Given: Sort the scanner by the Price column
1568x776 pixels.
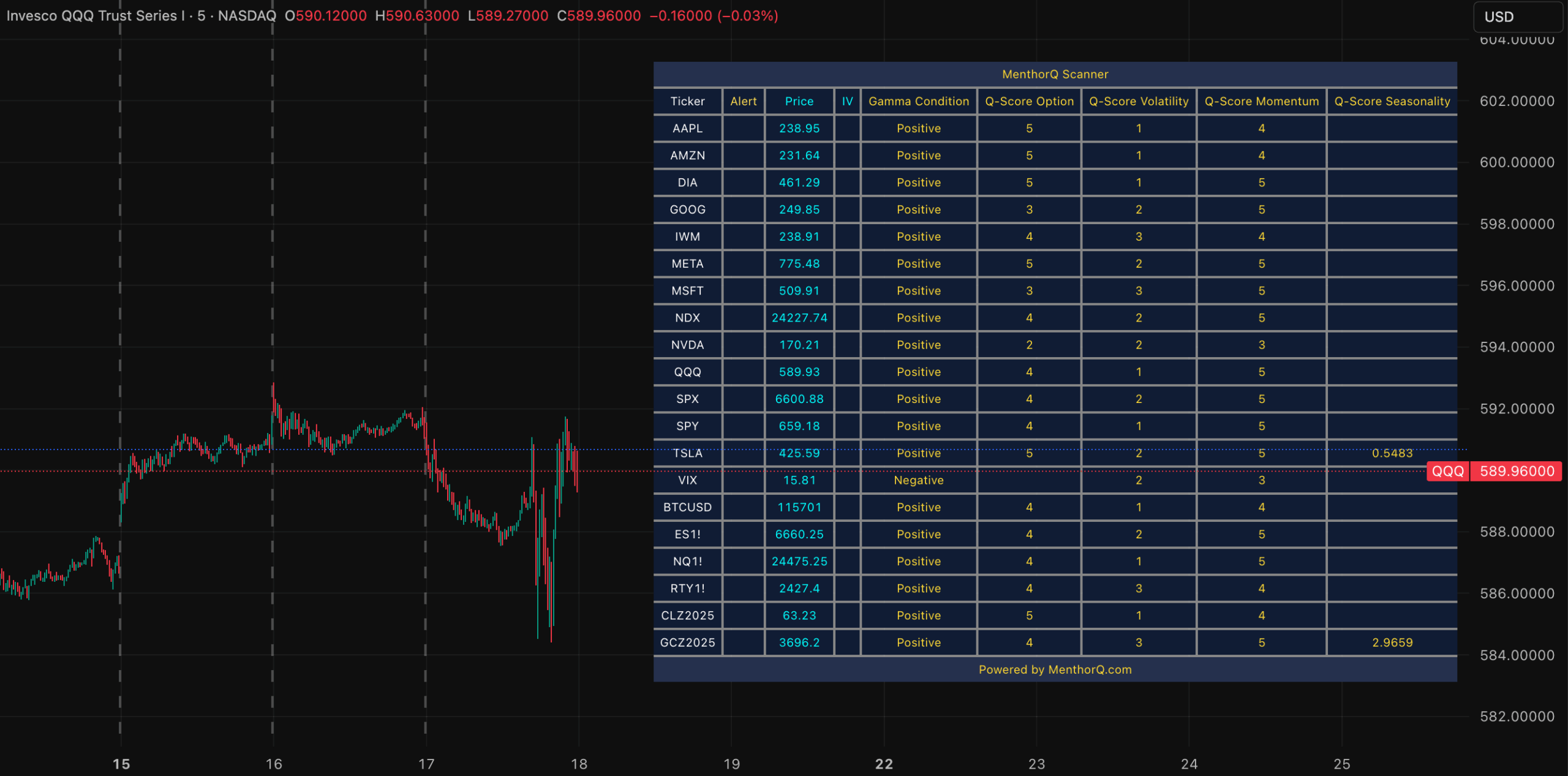Looking at the screenshot, I should pos(799,101).
